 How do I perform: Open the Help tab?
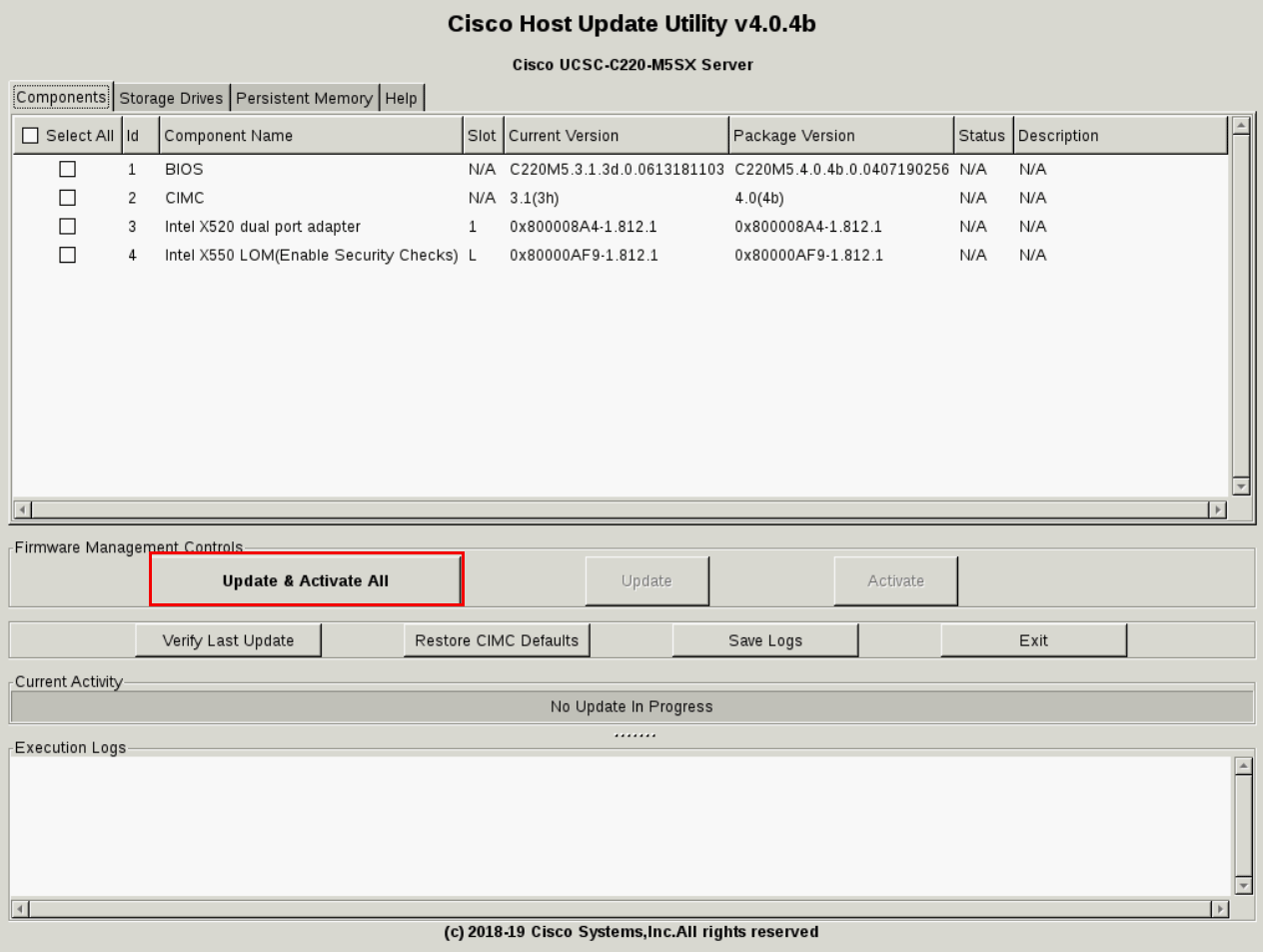pyautogui.click(x=401, y=98)
